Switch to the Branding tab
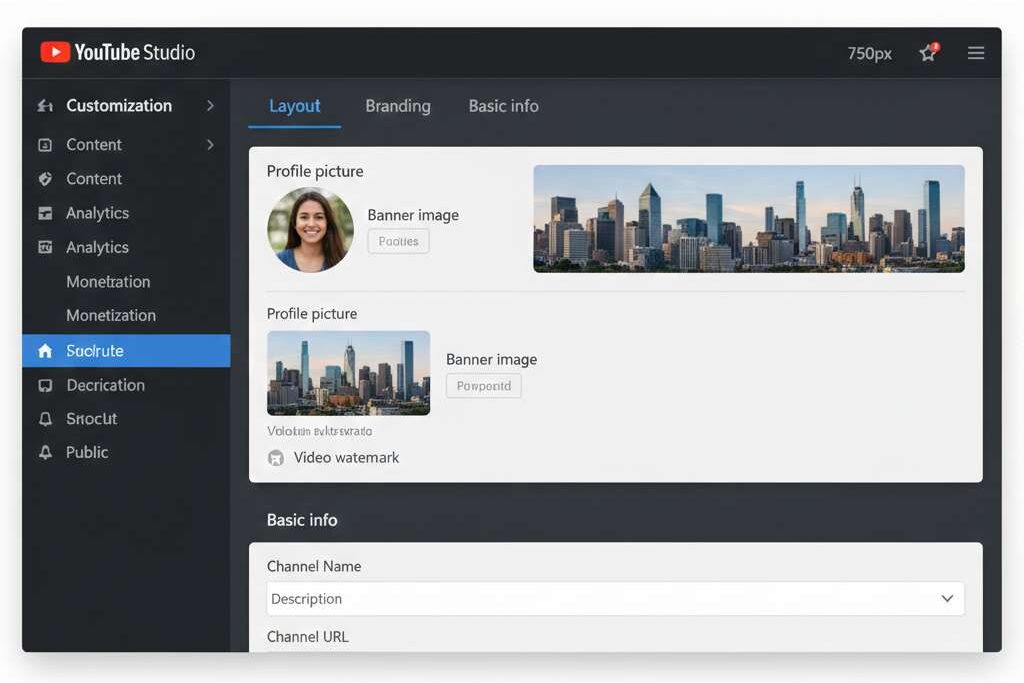1024x683 pixels. point(398,106)
